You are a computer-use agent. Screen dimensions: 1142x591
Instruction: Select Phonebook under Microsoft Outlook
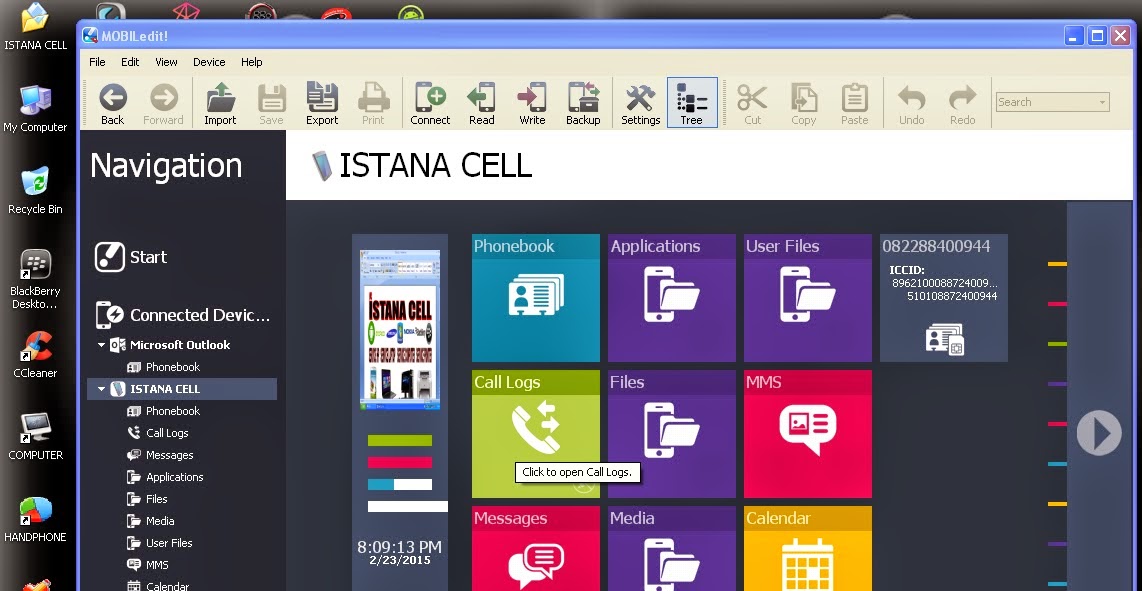164,367
